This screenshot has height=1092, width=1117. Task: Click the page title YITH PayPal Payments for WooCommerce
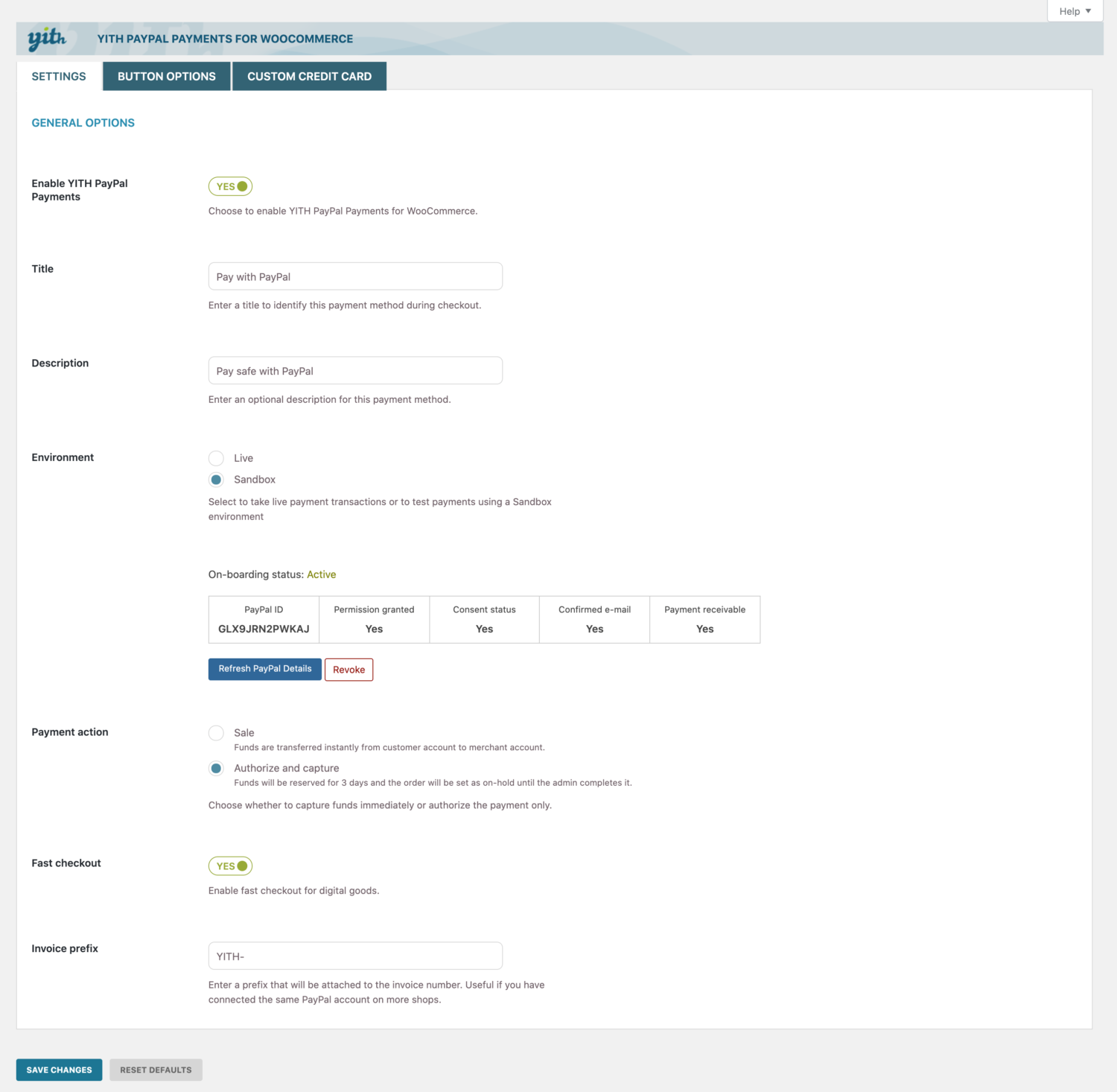[225, 39]
